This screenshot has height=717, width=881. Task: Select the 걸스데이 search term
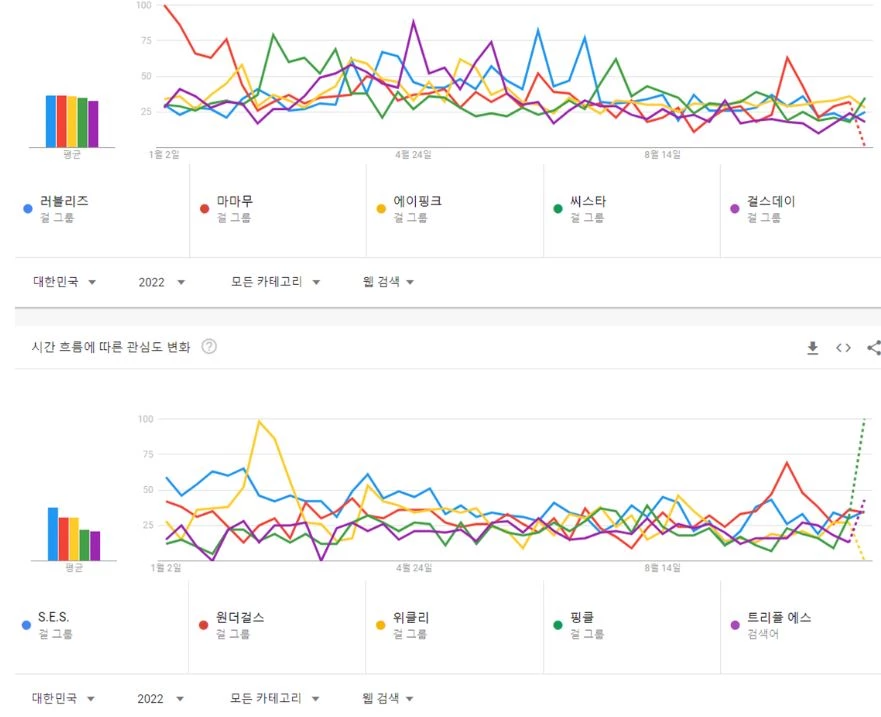tap(771, 201)
